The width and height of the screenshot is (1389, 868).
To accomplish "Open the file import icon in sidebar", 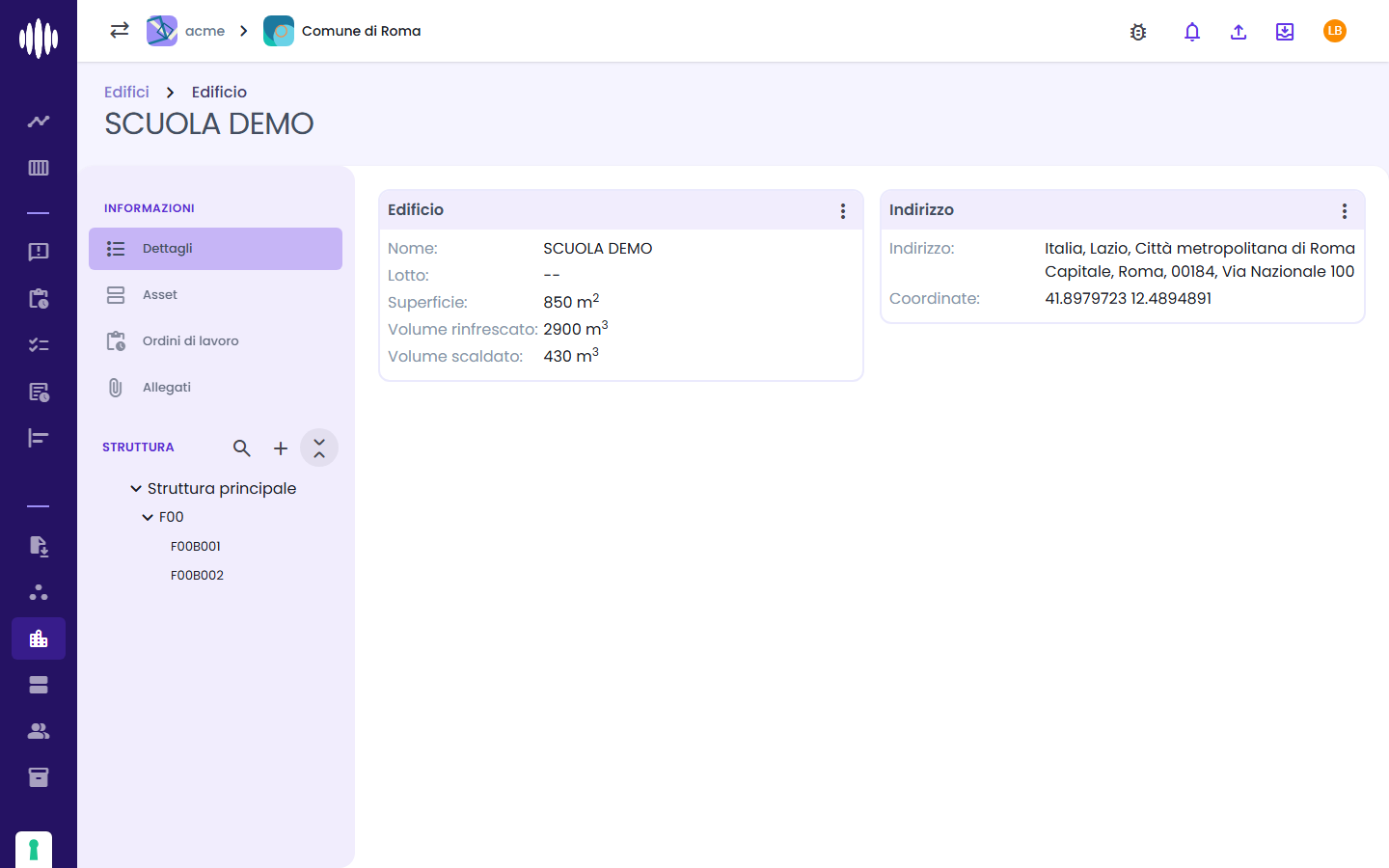I will 39,546.
